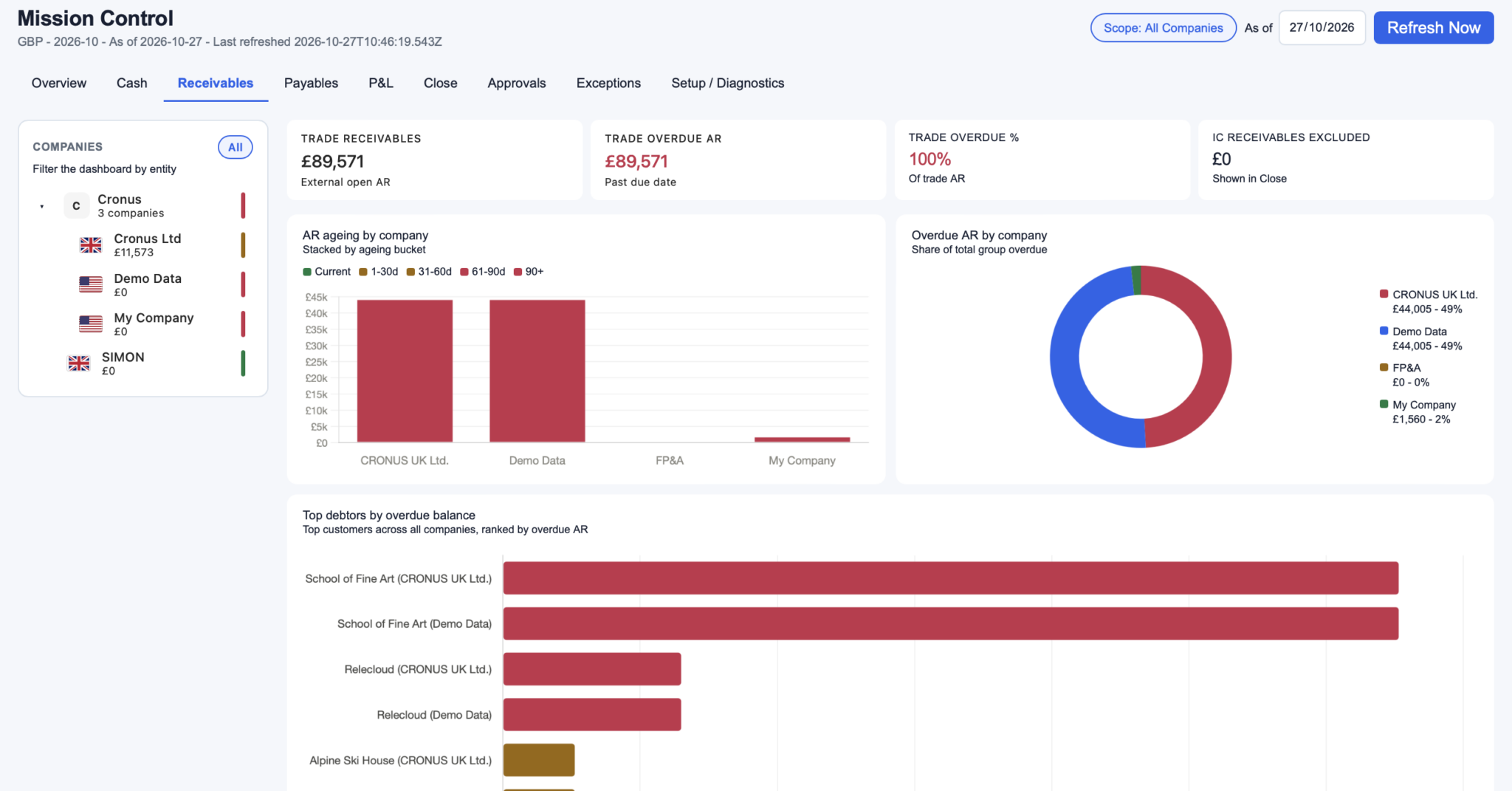Image resolution: width=1512 pixels, height=791 pixels.
Task: Switch to the Cash tab
Action: coord(132,83)
